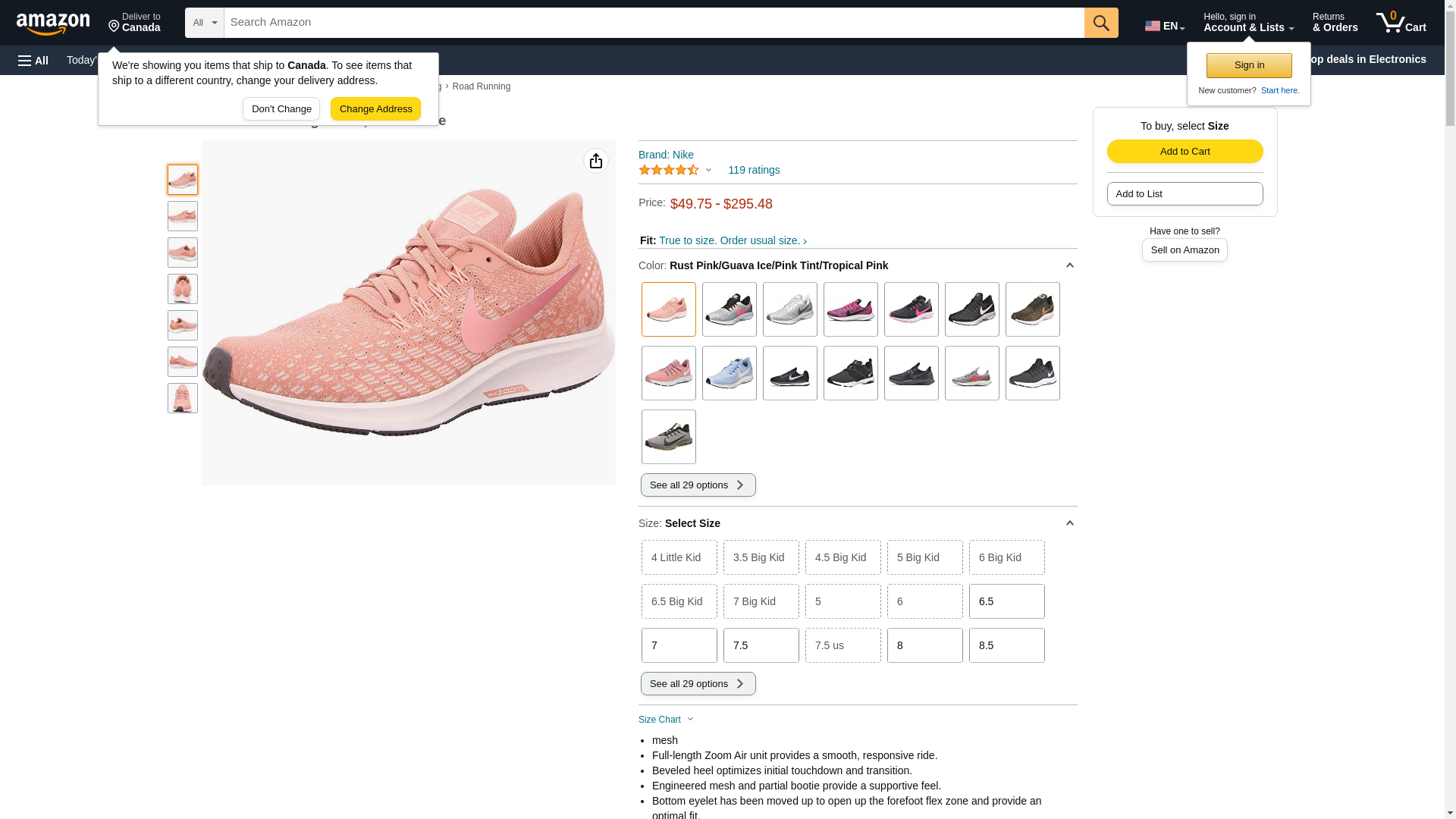
Task: Open the Account & Lists menu
Action: (1247, 23)
